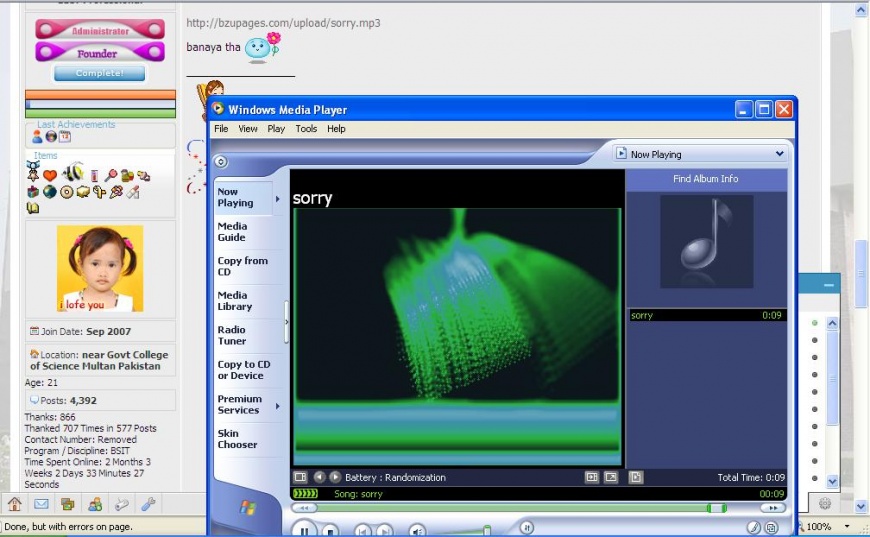870x537 pixels.
Task: Click the fast forward button on seek bar
Action: click(771, 508)
